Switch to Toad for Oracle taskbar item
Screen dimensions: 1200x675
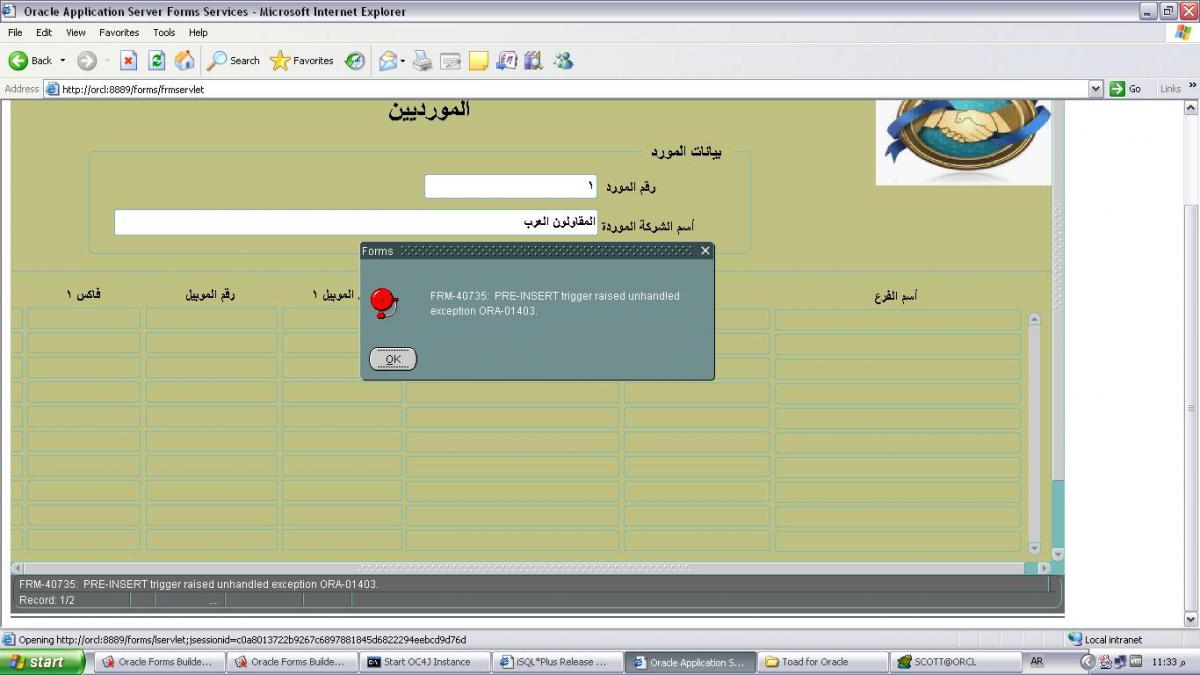click(824, 662)
